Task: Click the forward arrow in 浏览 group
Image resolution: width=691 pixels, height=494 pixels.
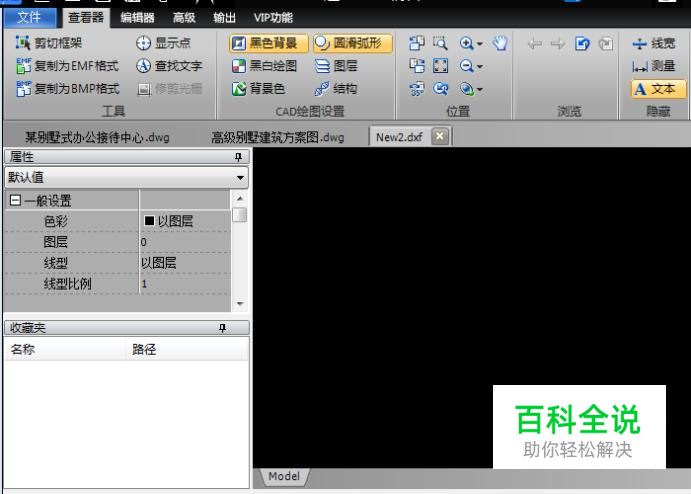Action: click(x=558, y=43)
